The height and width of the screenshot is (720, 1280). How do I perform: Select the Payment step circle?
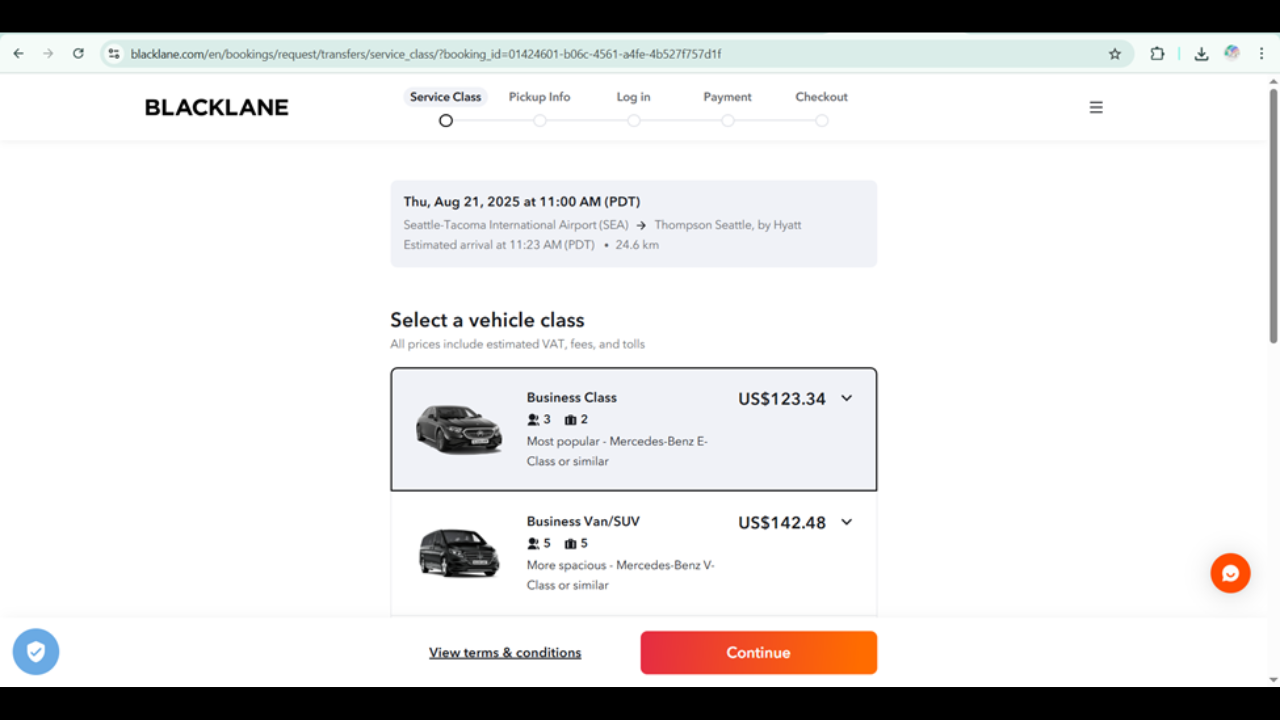tap(728, 121)
